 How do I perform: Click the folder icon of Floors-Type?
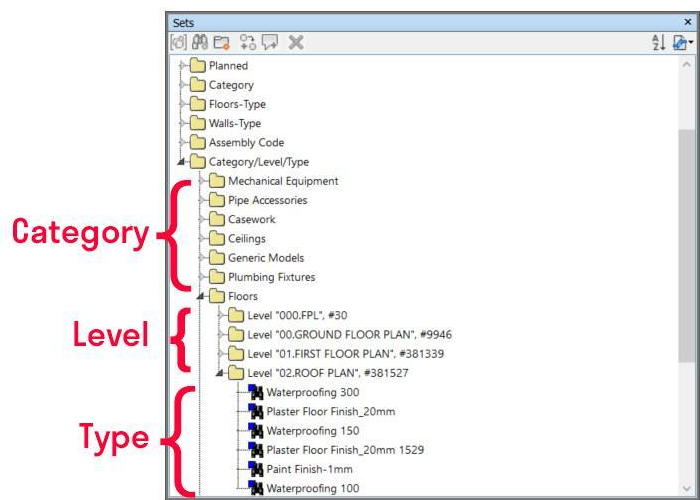tap(197, 104)
